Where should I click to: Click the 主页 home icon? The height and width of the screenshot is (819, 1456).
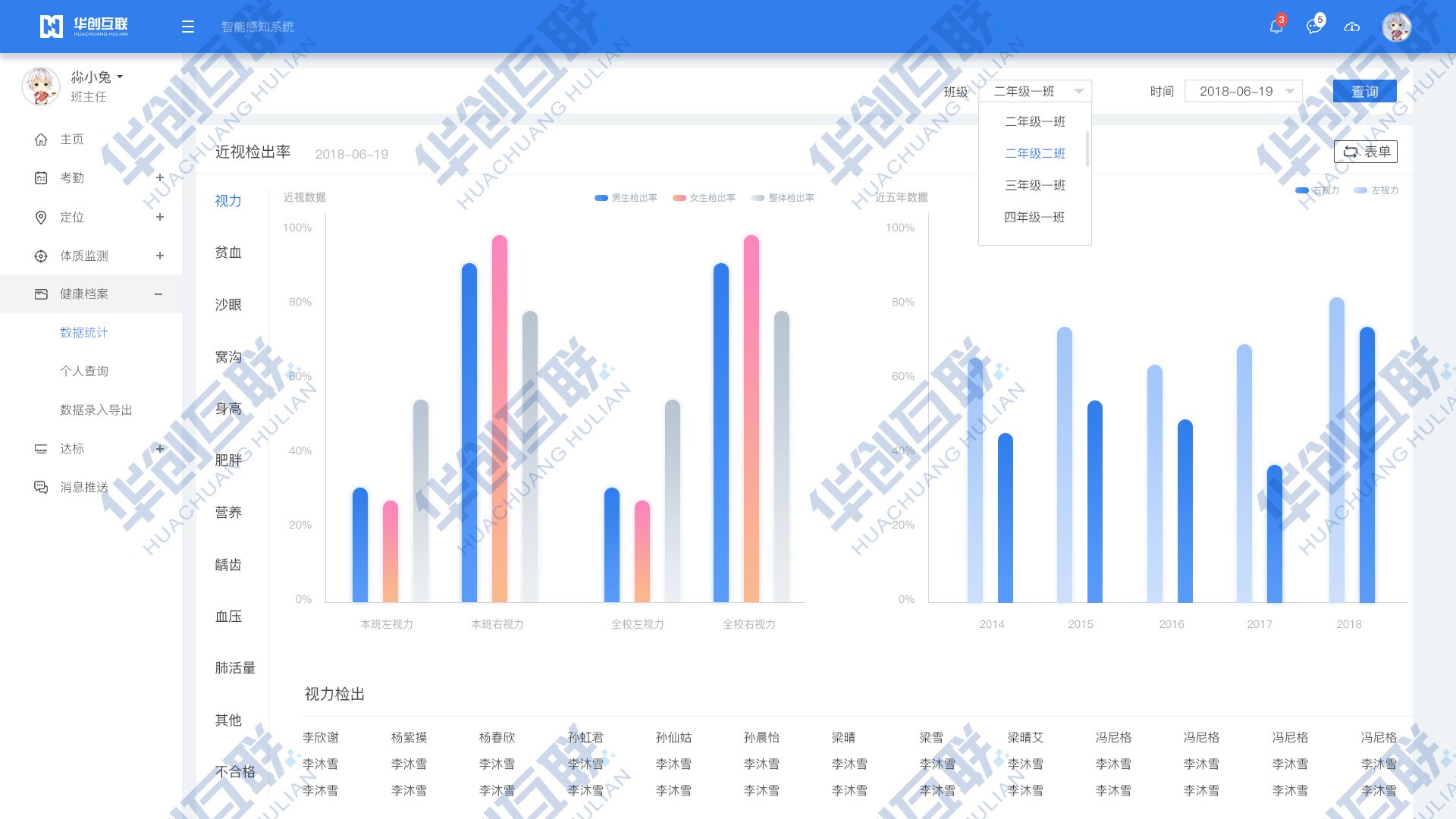(x=41, y=140)
